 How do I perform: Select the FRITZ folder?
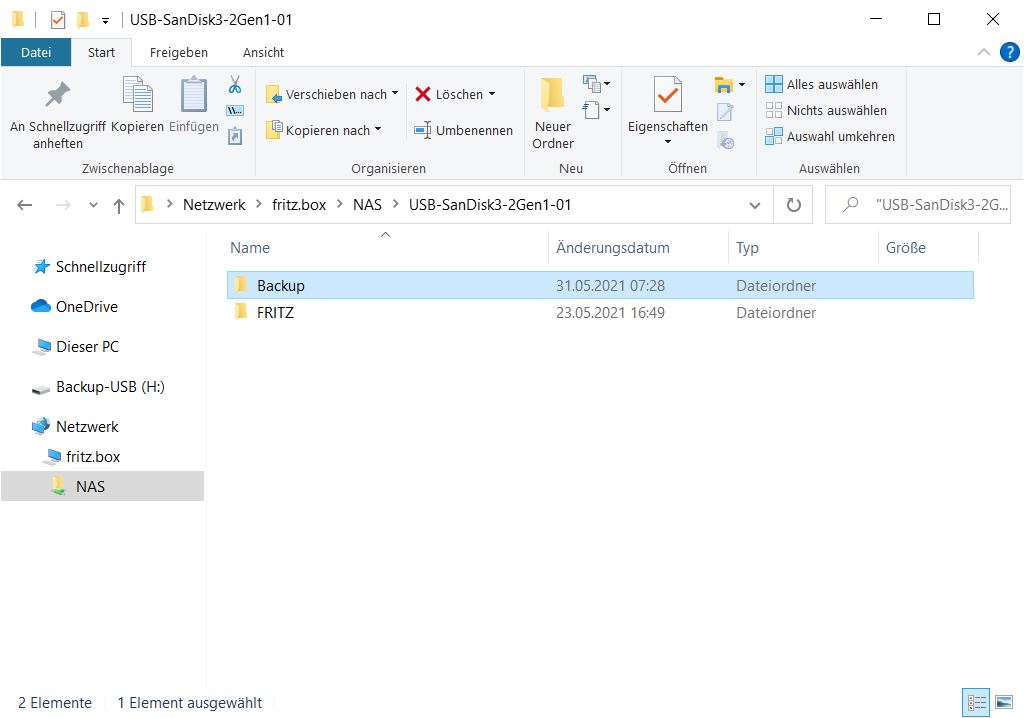click(x=275, y=313)
